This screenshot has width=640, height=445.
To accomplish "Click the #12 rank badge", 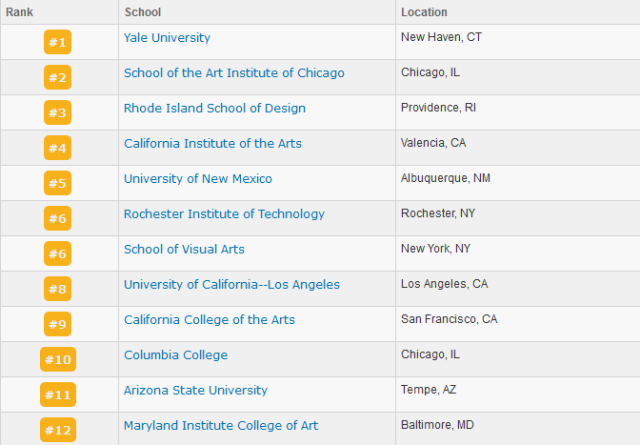I will [x=58, y=430].
